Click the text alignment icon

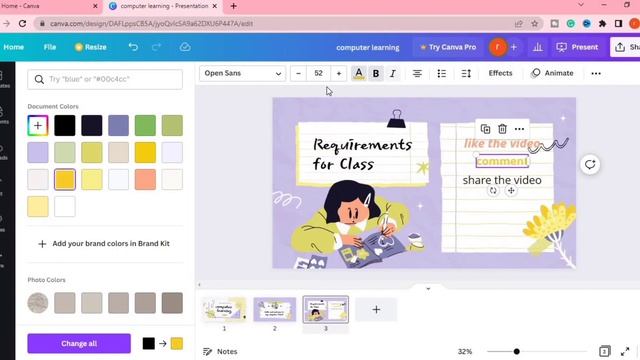pyautogui.click(x=417, y=73)
